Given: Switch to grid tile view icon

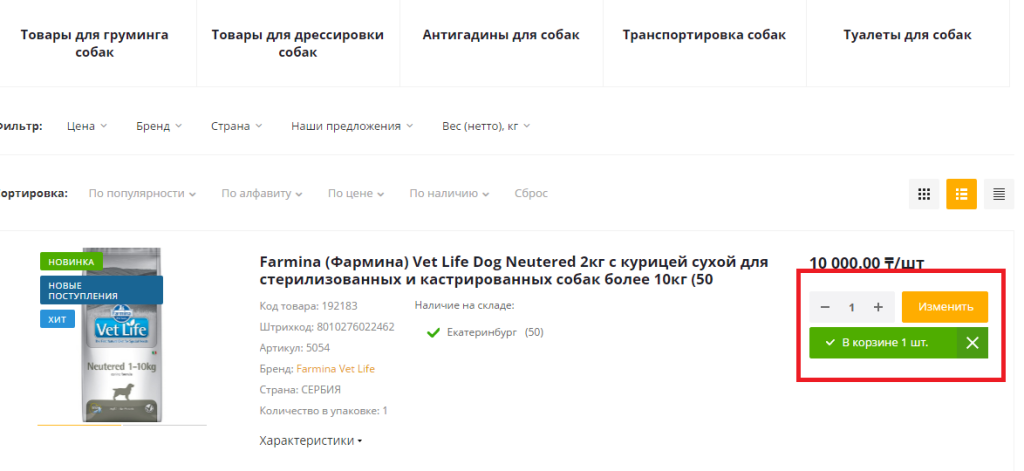Looking at the screenshot, I should click(923, 194).
